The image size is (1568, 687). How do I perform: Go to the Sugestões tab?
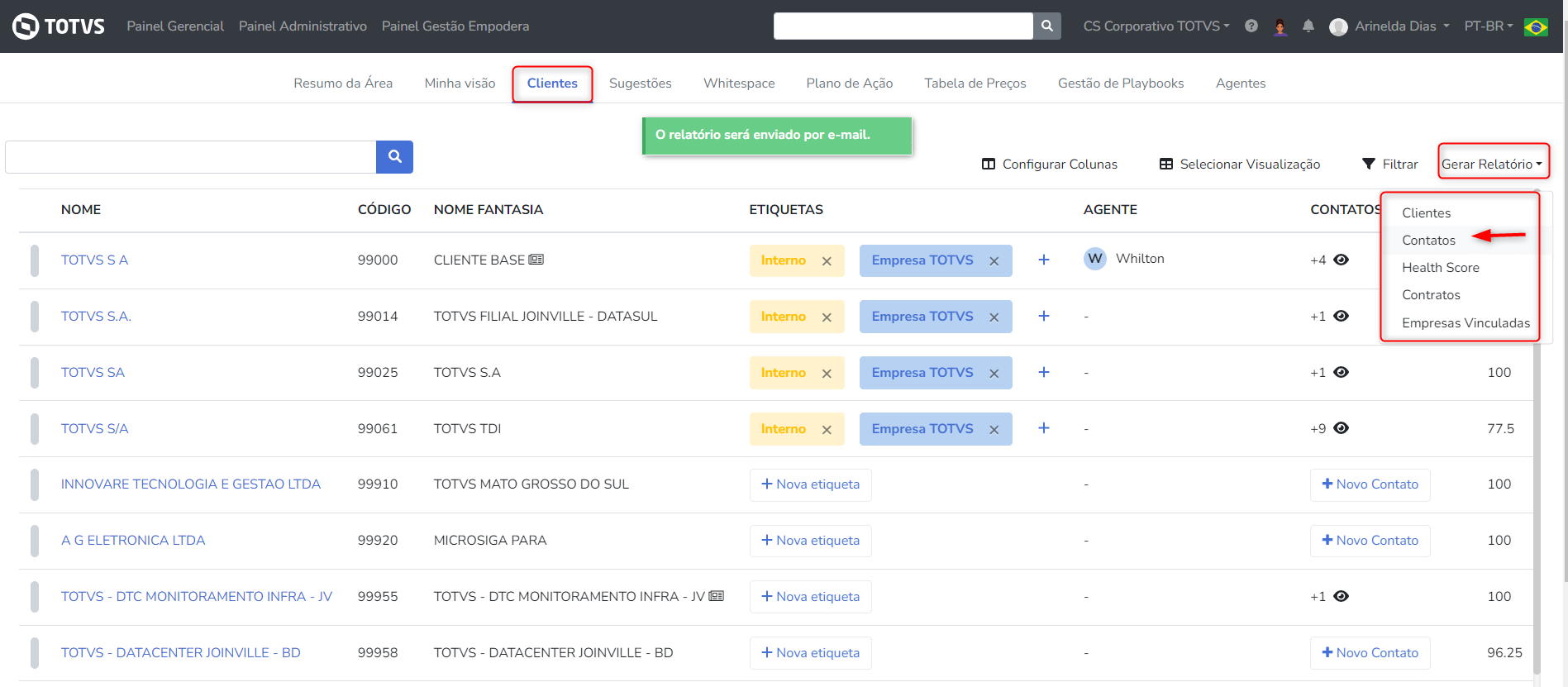point(640,83)
